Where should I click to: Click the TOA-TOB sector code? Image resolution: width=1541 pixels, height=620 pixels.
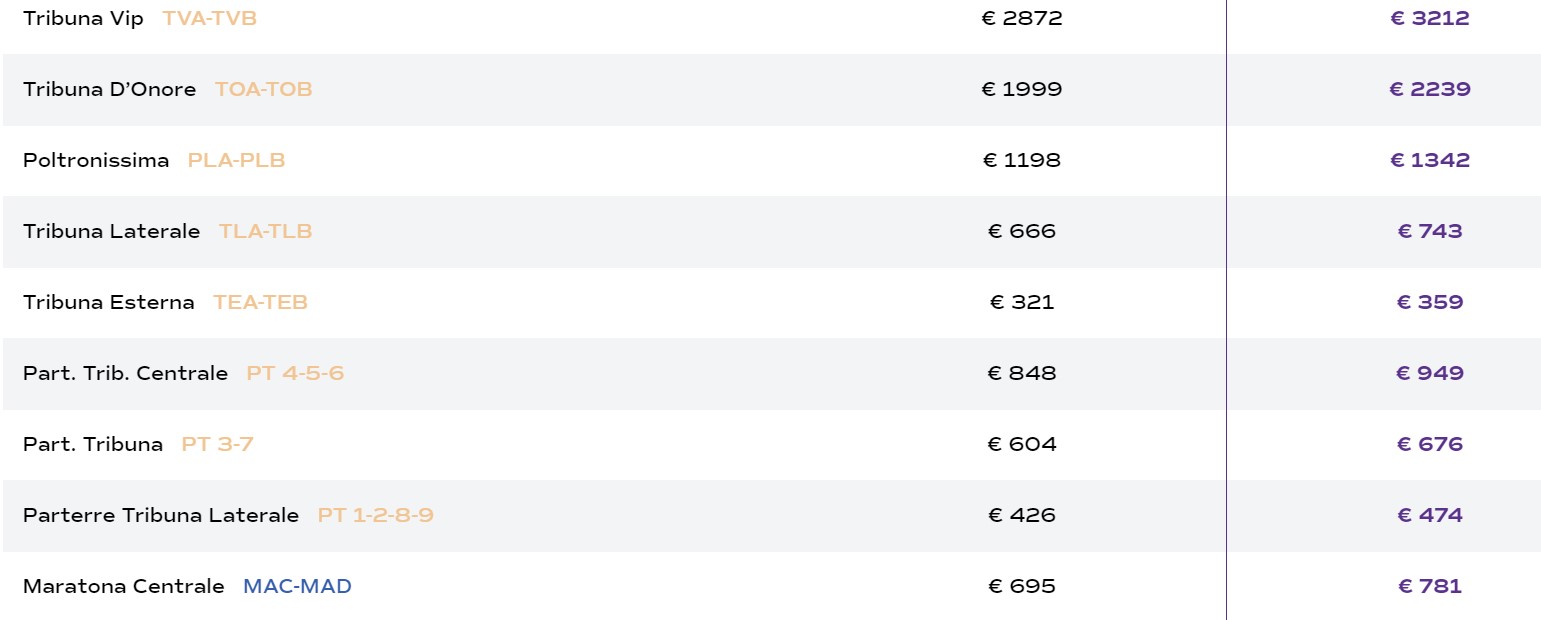pos(263,90)
